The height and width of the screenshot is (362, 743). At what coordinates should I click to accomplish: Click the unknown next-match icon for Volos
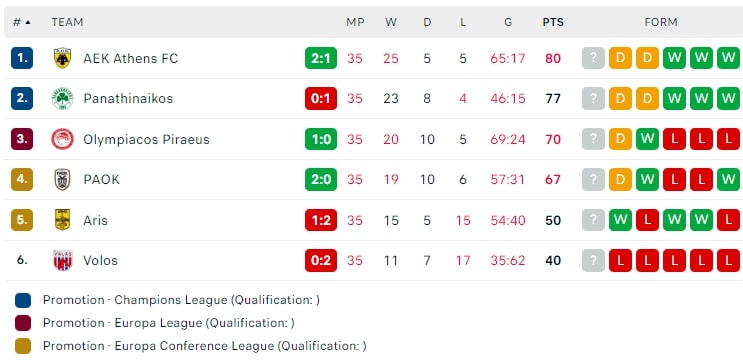(x=593, y=260)
